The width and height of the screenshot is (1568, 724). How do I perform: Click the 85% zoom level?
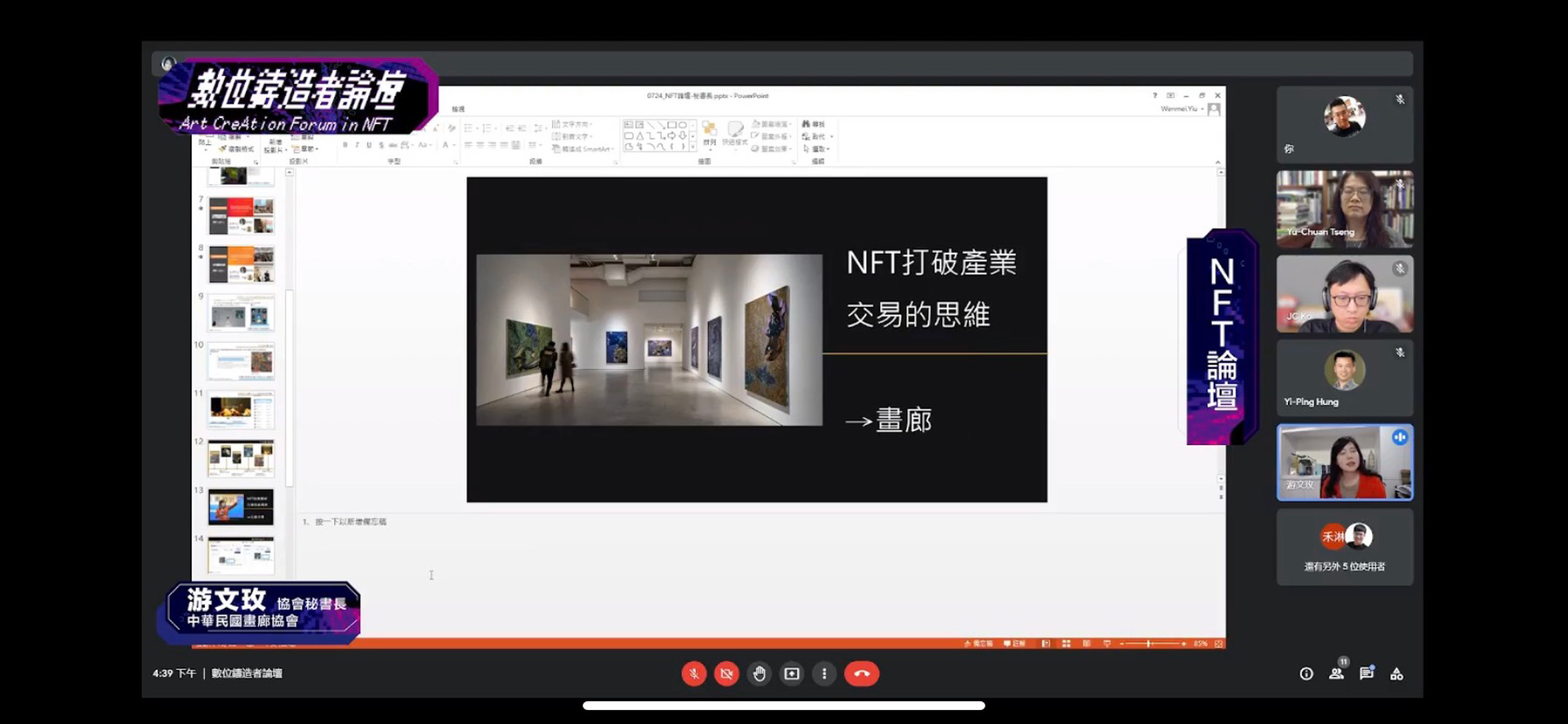click(1200, 643)
